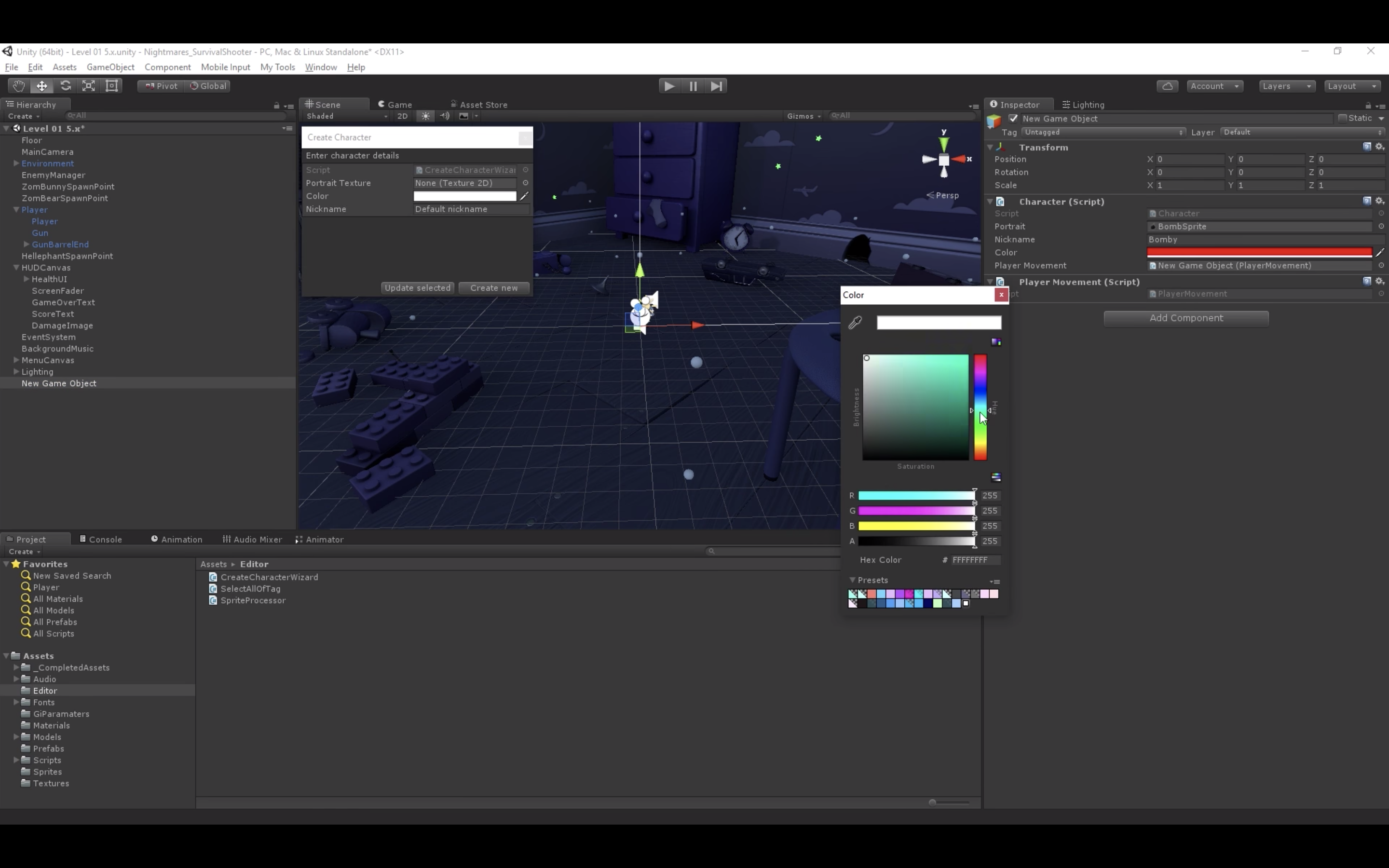Click the Add Component button in Inspector
The height and width of the screenshot is (868, 1389).
click(1186, 317)
